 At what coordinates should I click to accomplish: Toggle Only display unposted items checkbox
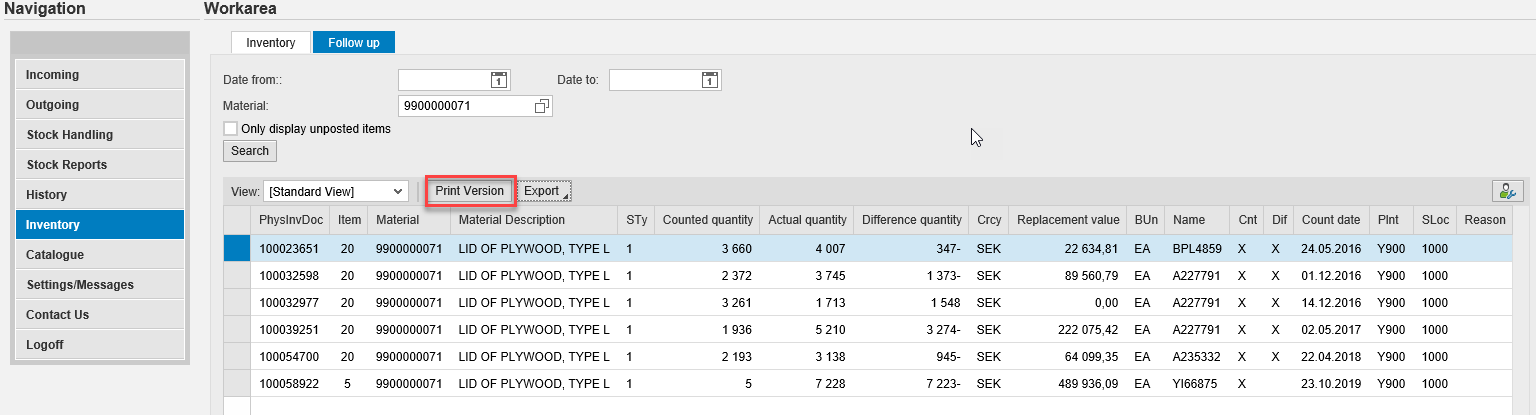231,129
